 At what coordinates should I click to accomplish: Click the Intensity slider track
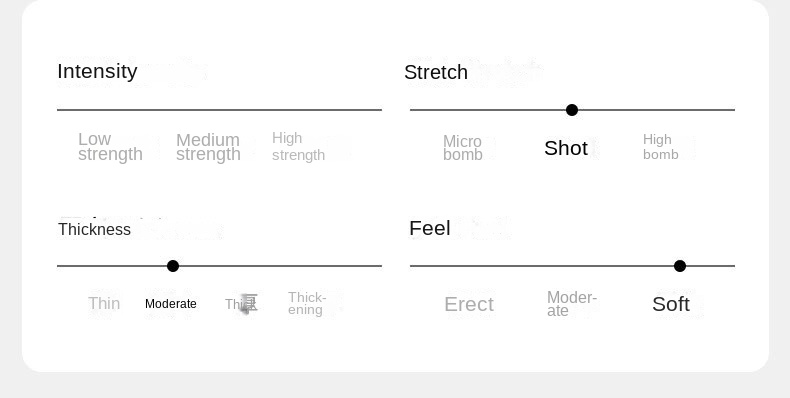point(219,109)
